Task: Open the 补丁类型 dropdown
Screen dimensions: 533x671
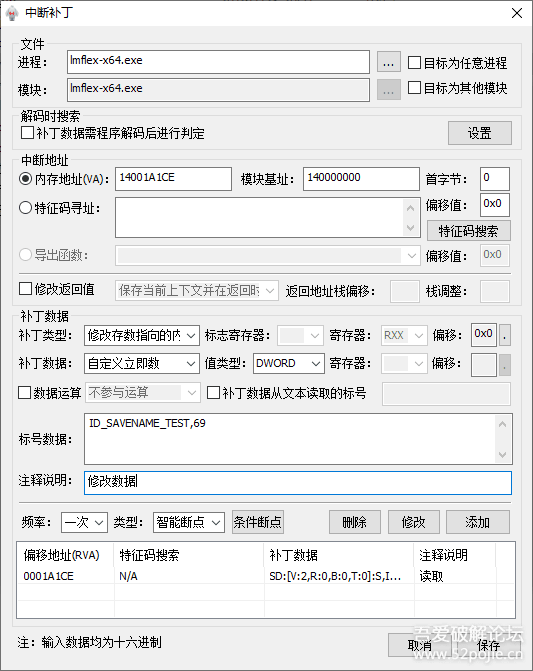Action: [x=142, y=336]
